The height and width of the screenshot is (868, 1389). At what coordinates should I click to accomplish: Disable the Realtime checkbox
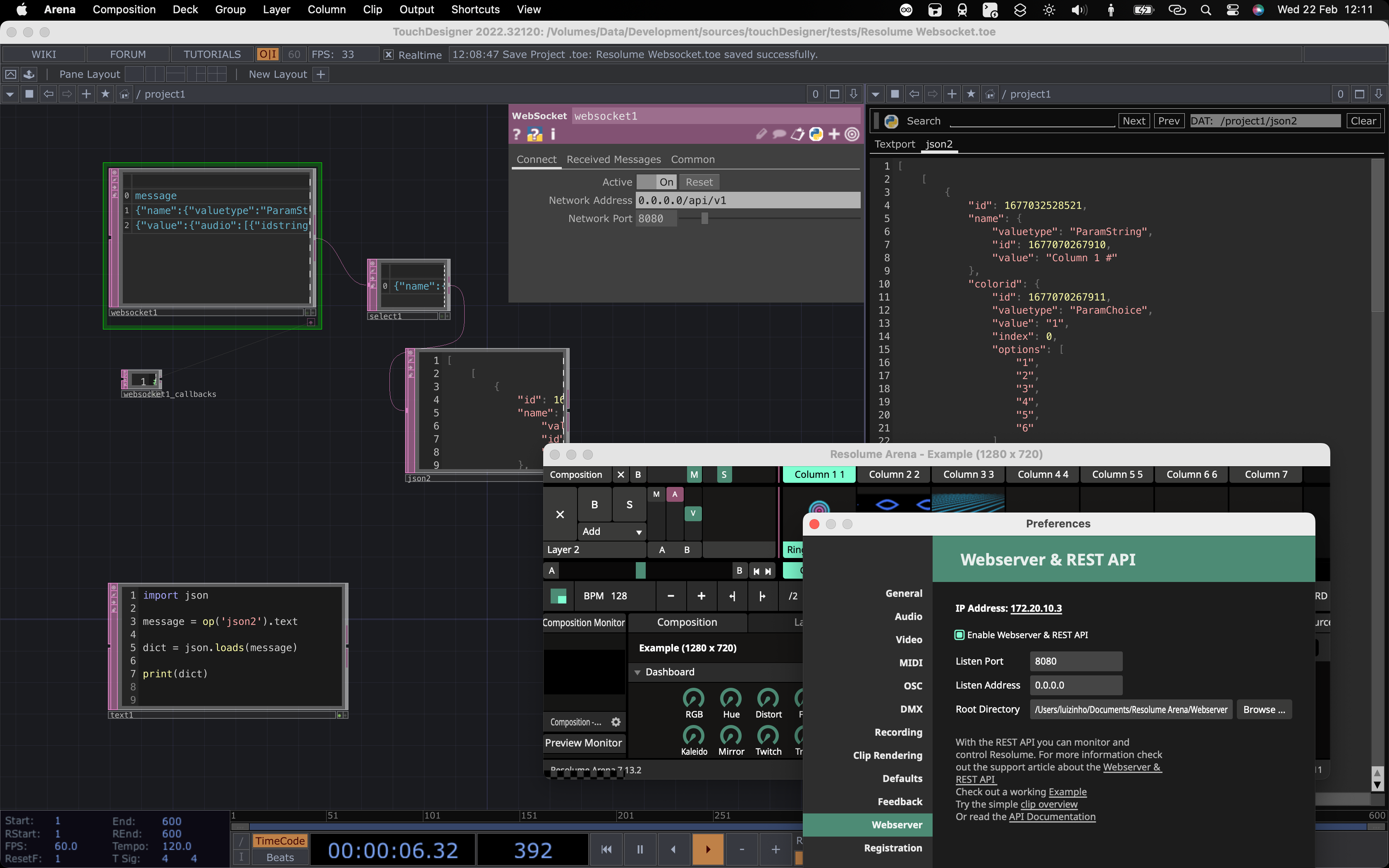[389, 55]
